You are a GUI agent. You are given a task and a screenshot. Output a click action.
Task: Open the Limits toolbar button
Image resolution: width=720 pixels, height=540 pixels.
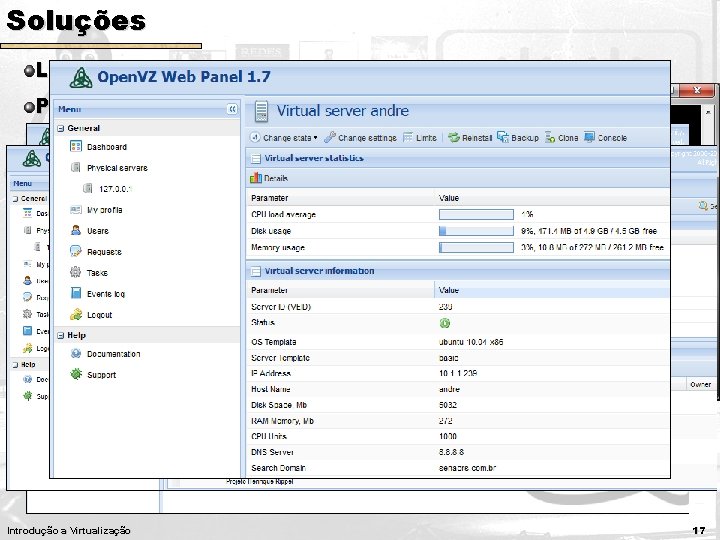420,138
